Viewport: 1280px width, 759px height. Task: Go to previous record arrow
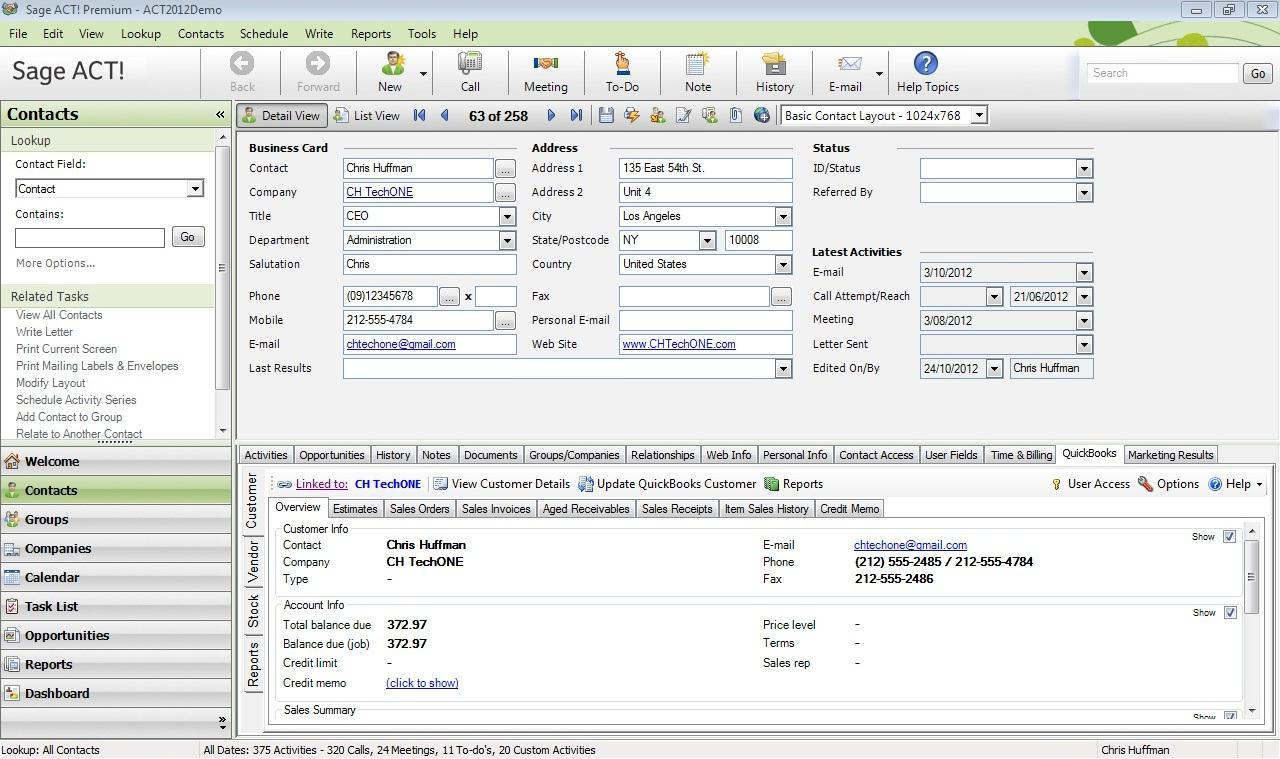(x=445, y=116)
